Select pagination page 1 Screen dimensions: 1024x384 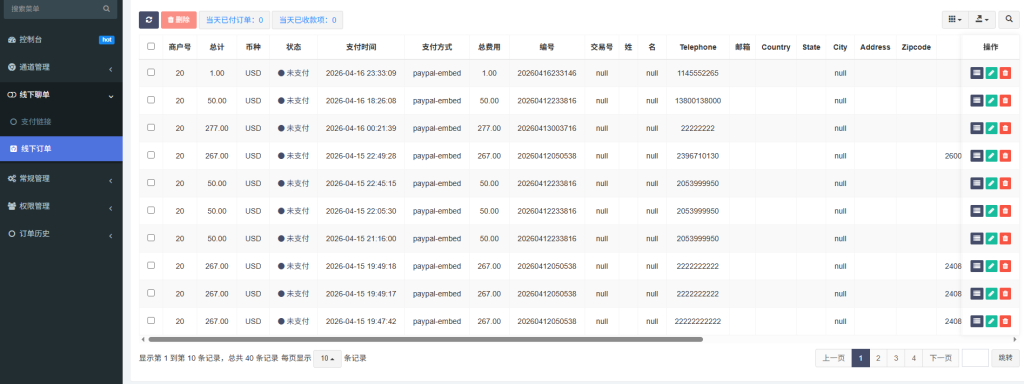point(861,358)
